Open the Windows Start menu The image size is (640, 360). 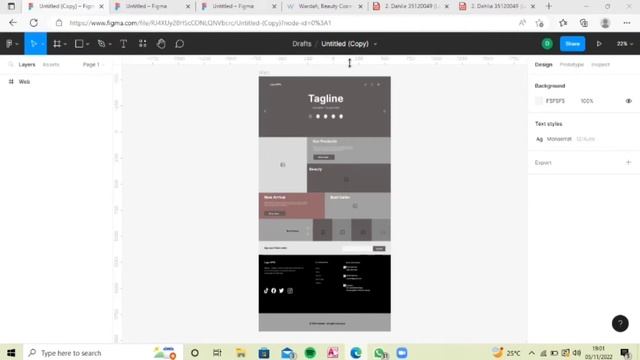point(11,353)
